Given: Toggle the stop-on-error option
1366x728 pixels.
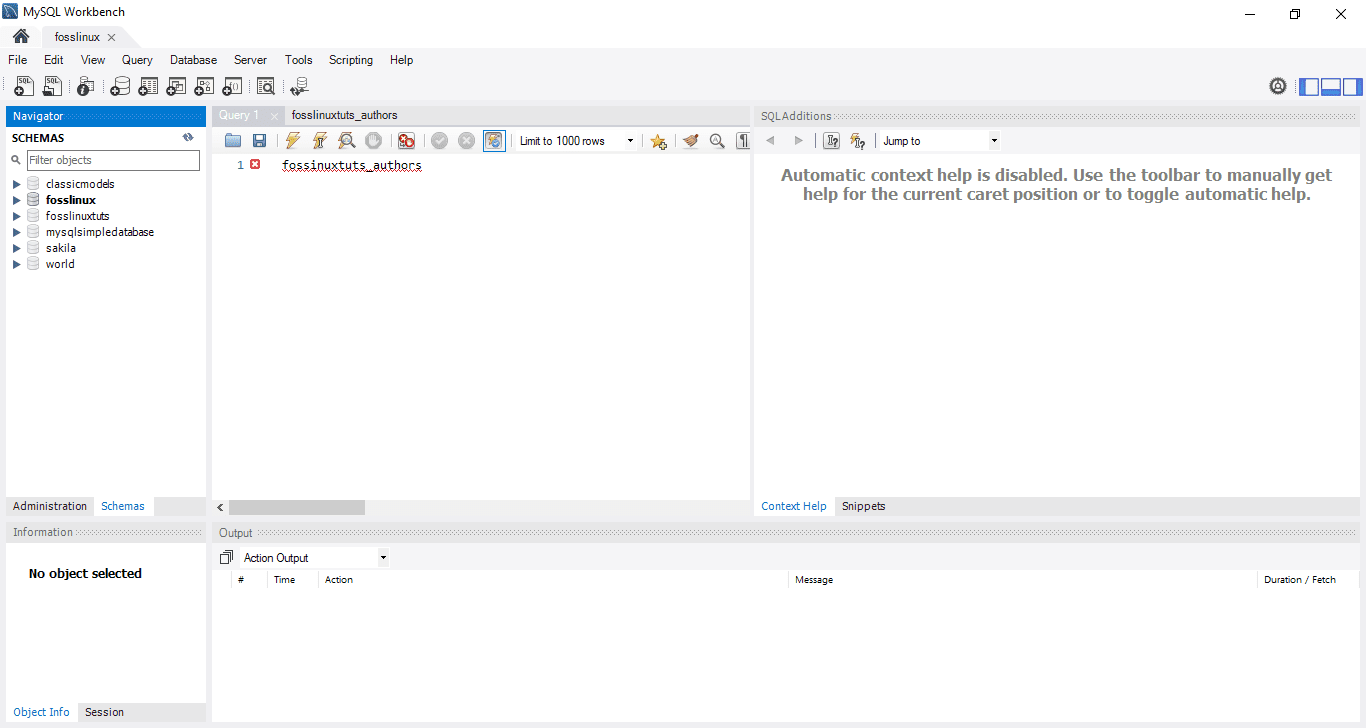Looking at the screenshot, I should 406,141.
